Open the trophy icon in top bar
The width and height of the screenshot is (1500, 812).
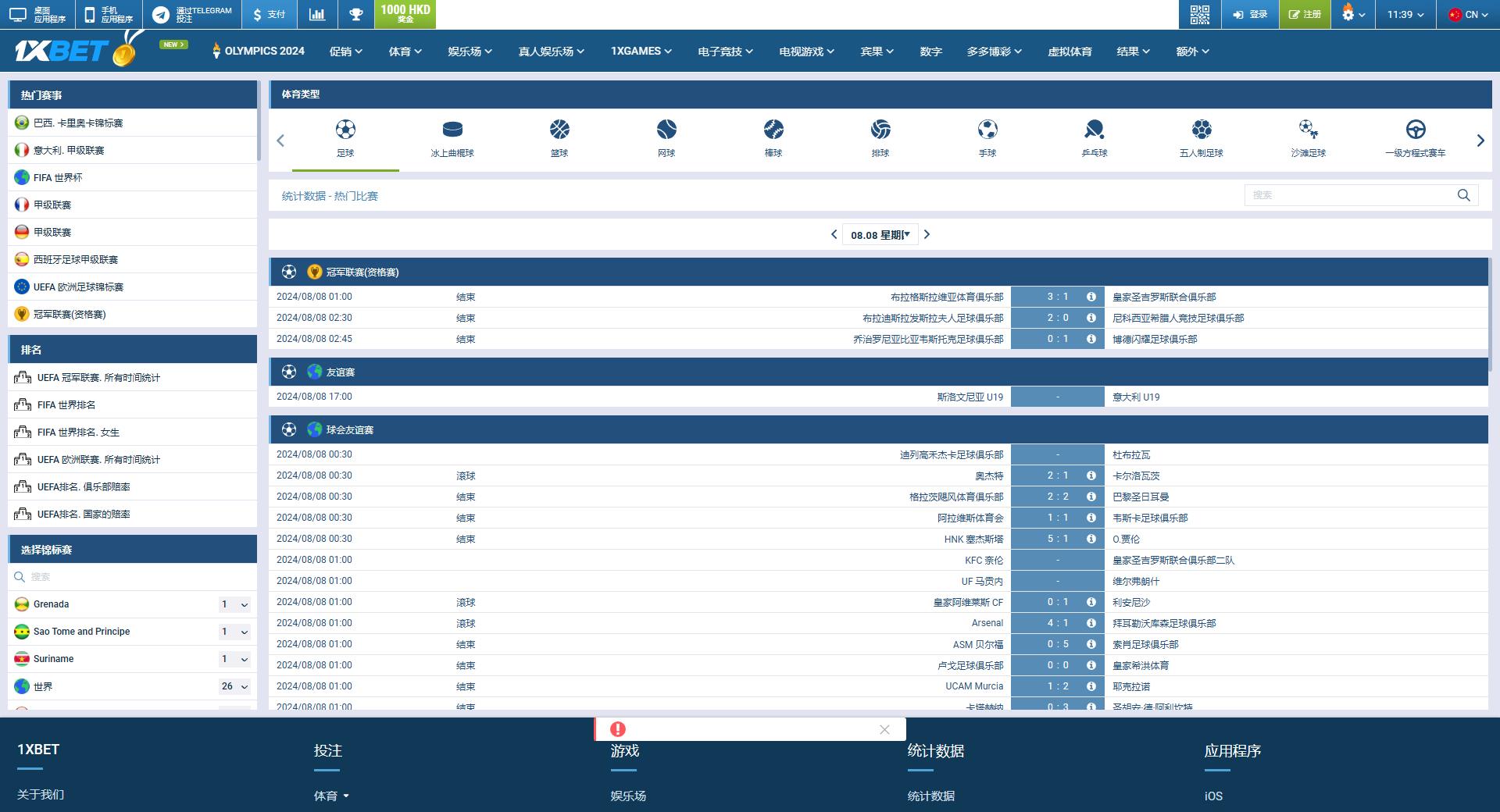click(x=356, y=14)
